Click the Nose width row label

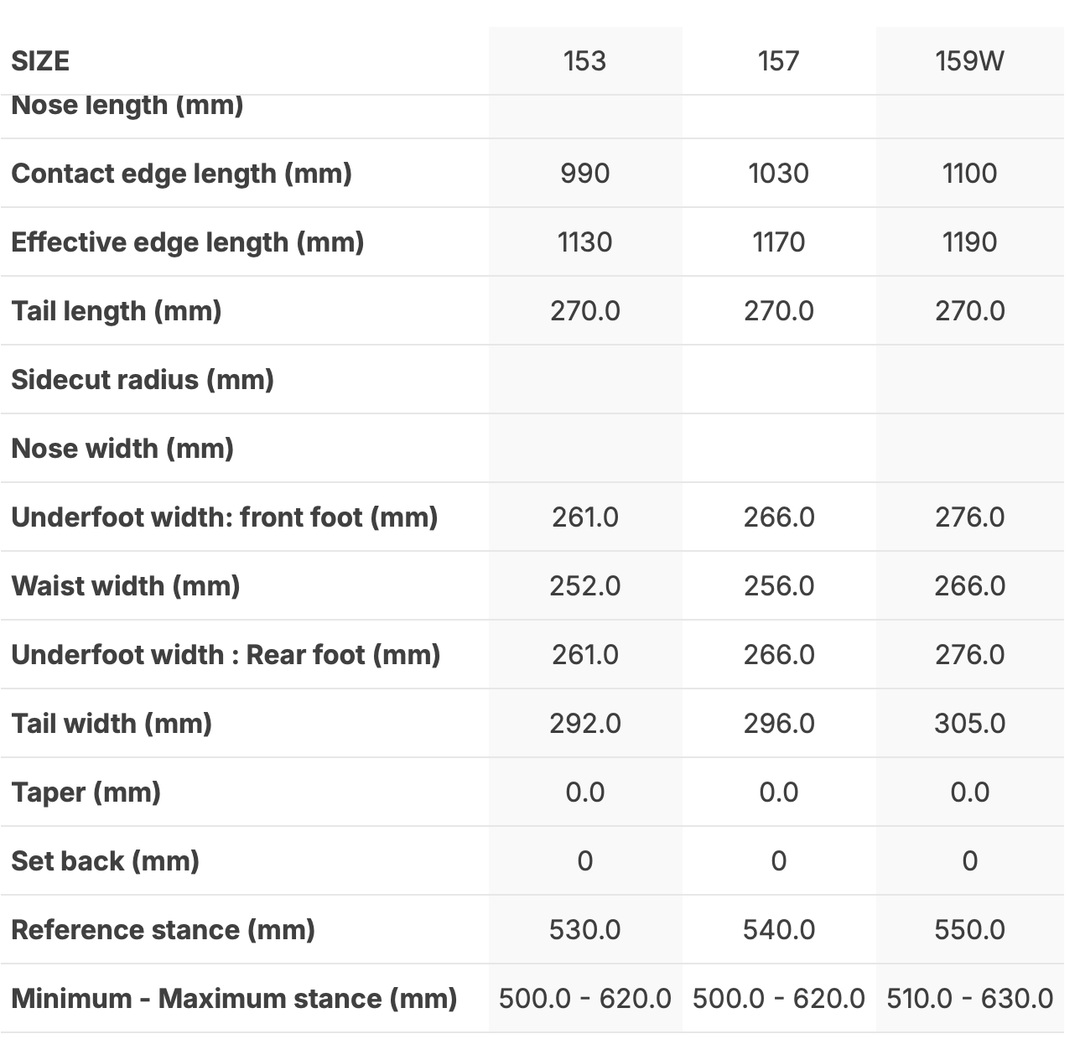(x=122, y=448)
